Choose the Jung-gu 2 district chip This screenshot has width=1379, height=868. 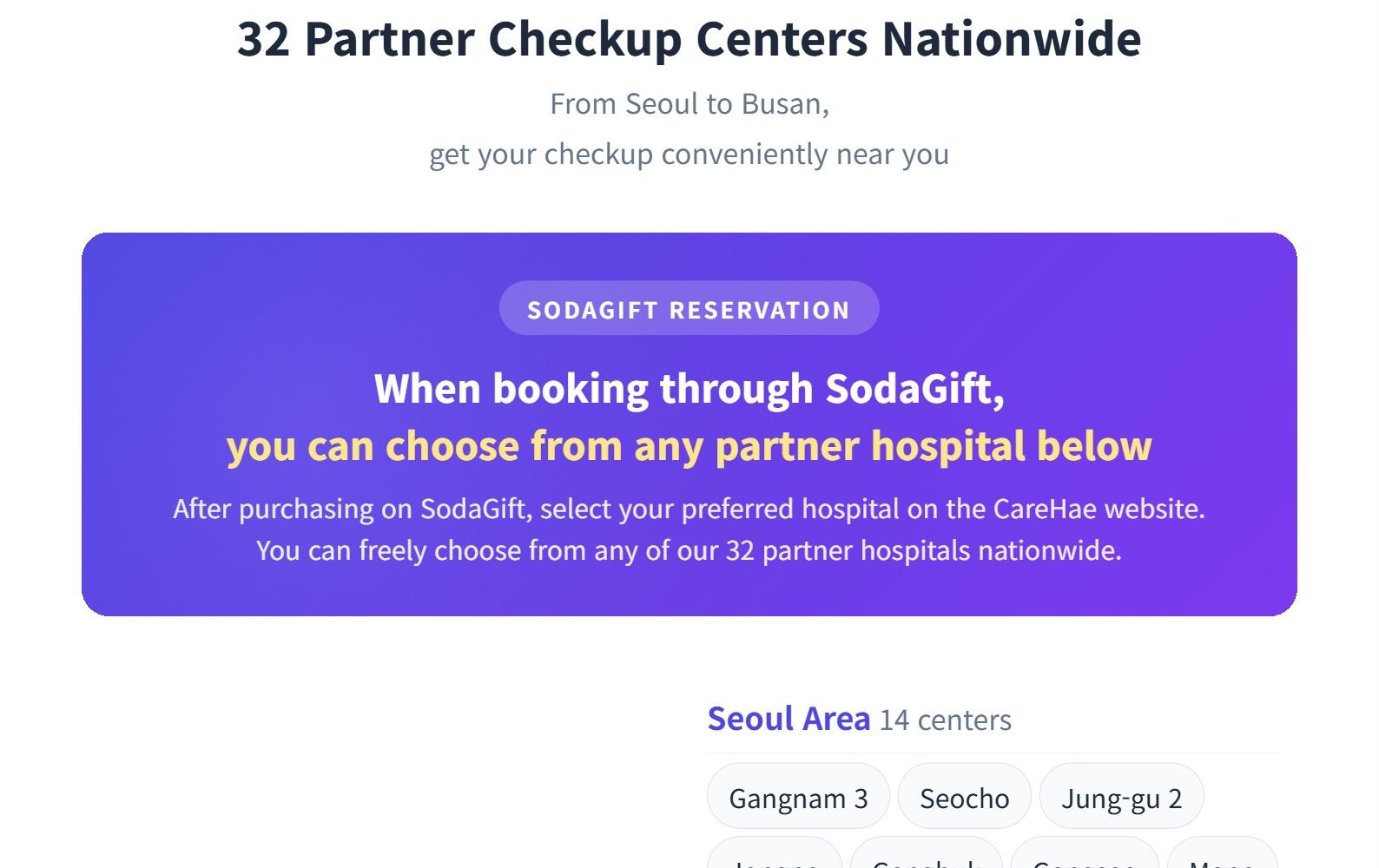[x=1121, y=797]
